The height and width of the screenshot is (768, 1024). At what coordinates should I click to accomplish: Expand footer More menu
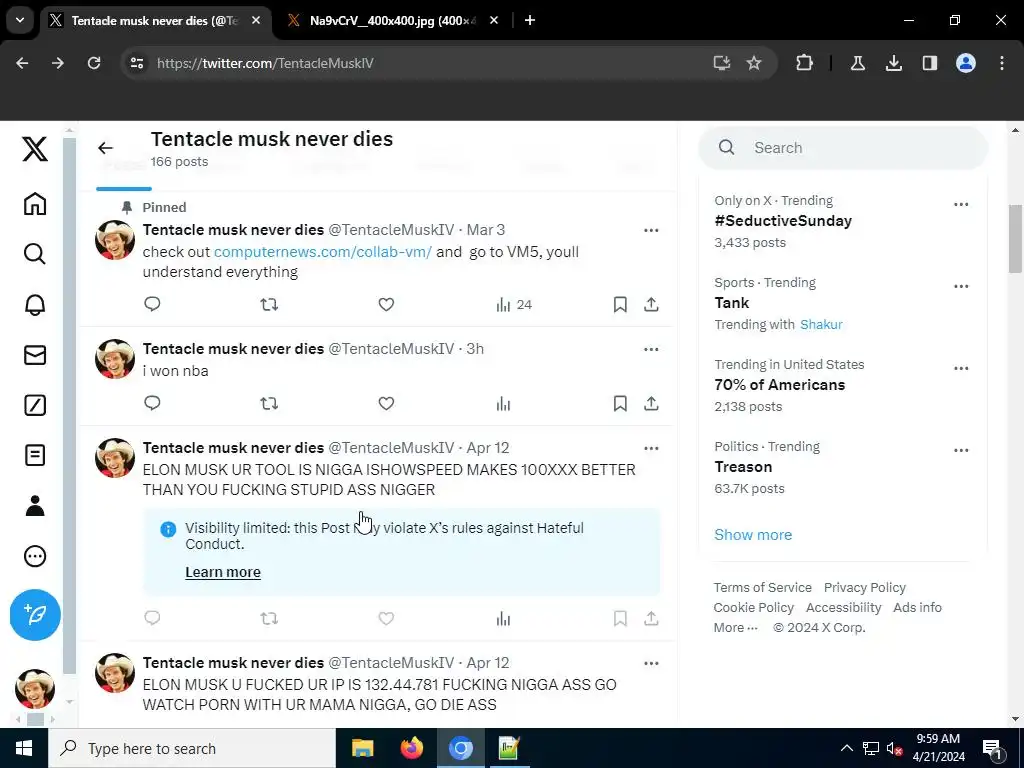coord(735,628)
